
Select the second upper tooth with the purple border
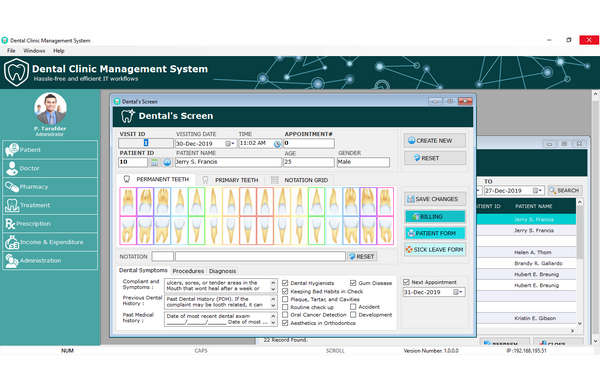pos(145,202)
